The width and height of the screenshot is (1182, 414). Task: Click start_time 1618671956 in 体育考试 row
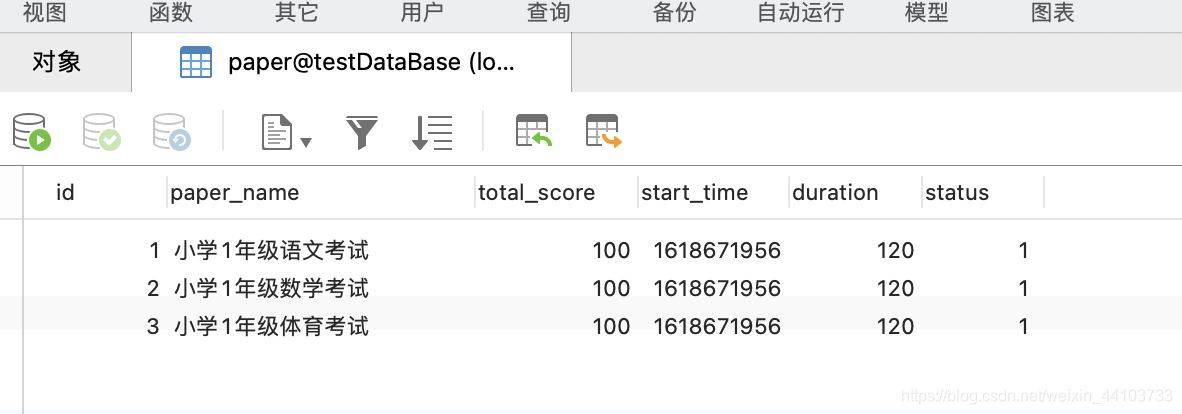pyautogui.click(x=717, y=327)
